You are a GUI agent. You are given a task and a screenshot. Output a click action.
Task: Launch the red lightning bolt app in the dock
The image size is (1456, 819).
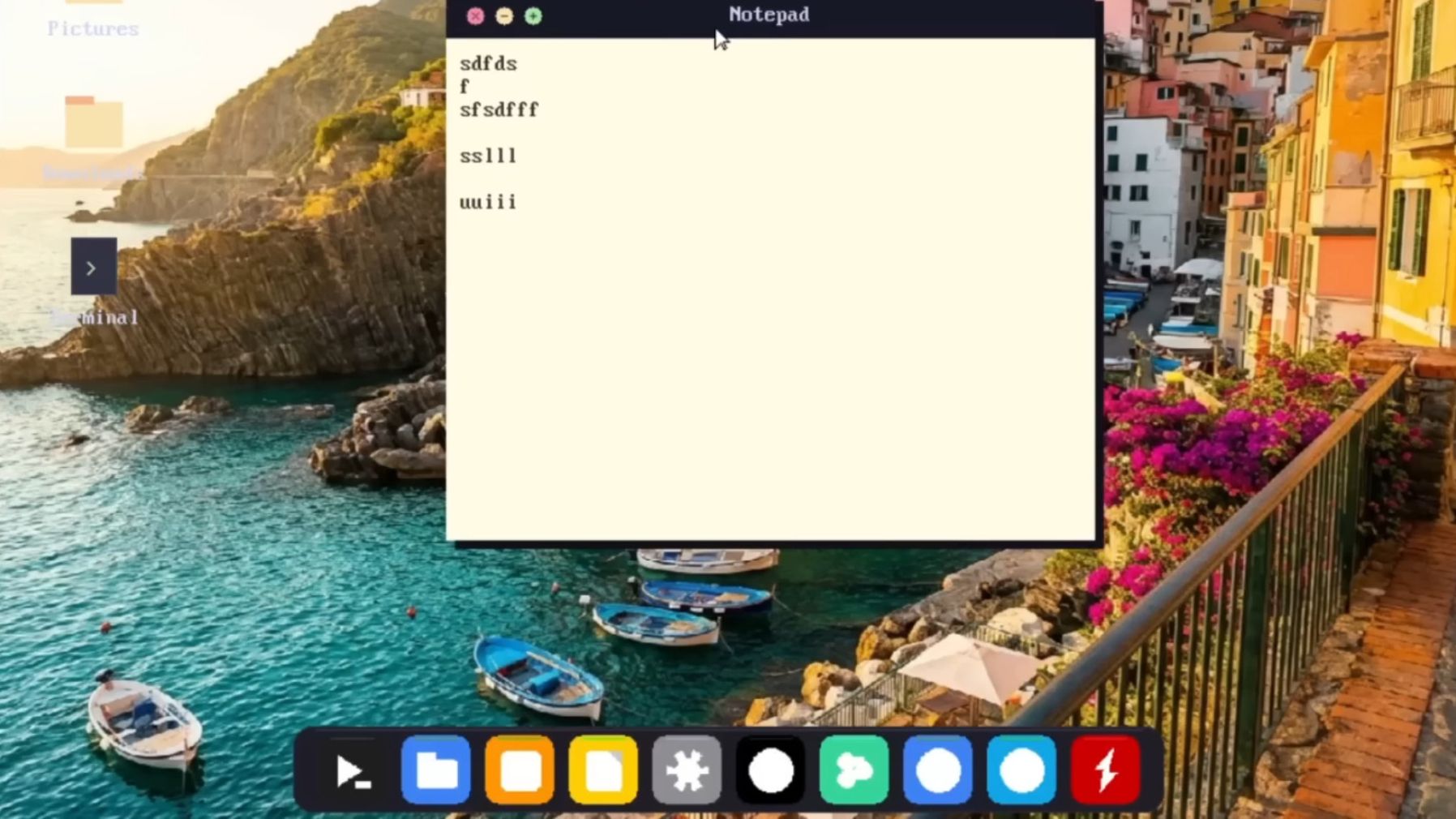(1105, 770)
